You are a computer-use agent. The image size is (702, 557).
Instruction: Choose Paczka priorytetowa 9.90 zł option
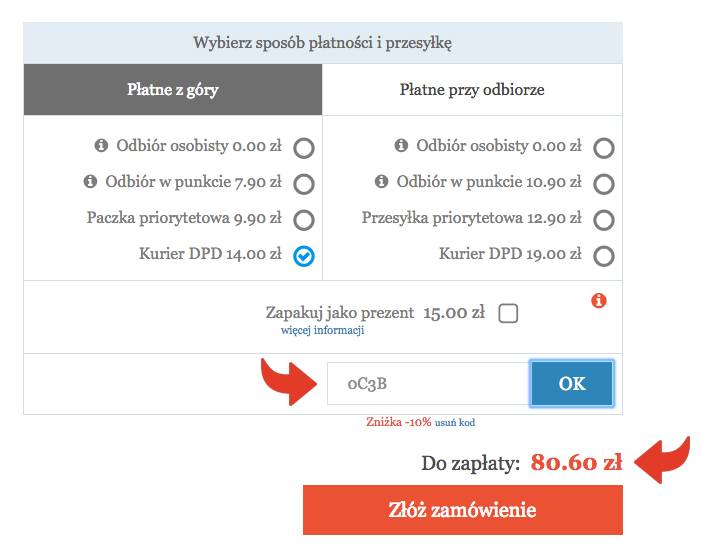[x=304, y=220]
